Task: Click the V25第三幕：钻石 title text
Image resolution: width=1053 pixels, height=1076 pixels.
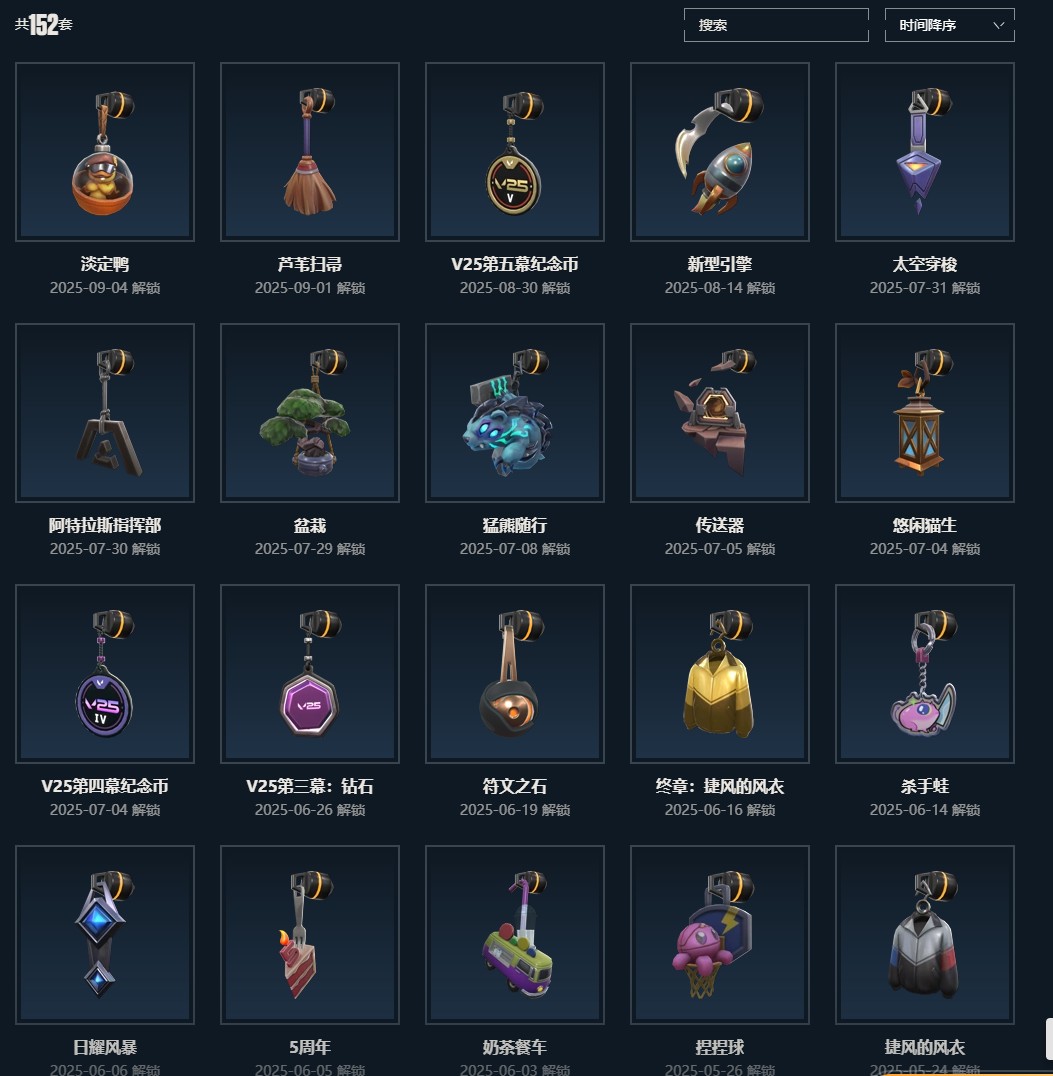Action: coord(310,786)
